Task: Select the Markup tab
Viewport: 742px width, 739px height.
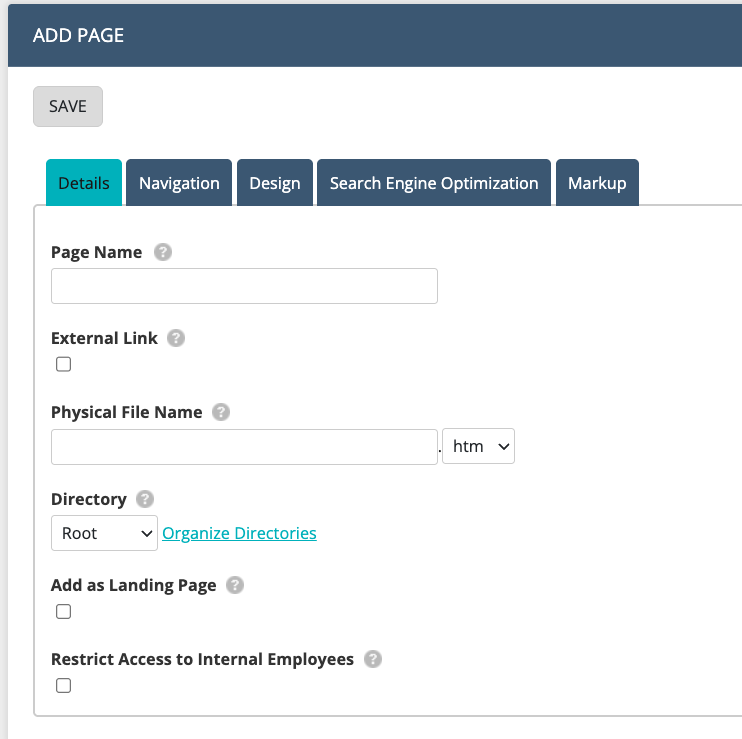Action: [597, 183]
